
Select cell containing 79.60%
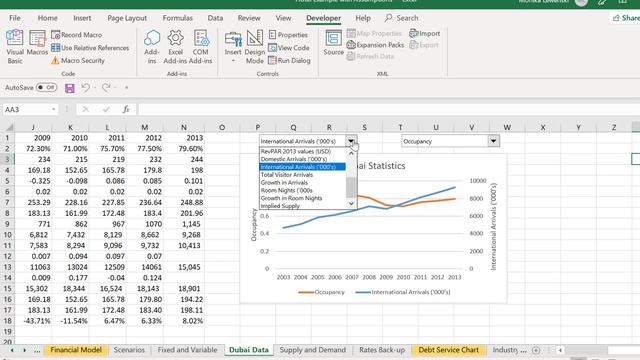tap(184, 149)
